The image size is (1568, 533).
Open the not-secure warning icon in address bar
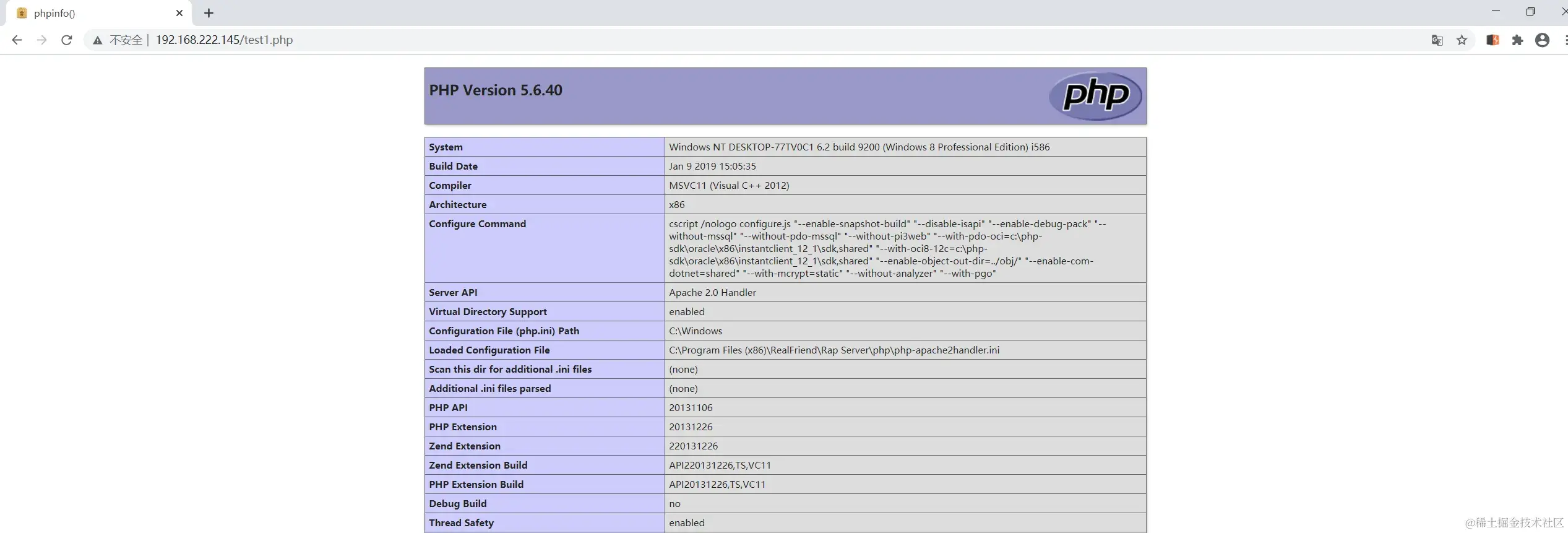click(98, 40)
